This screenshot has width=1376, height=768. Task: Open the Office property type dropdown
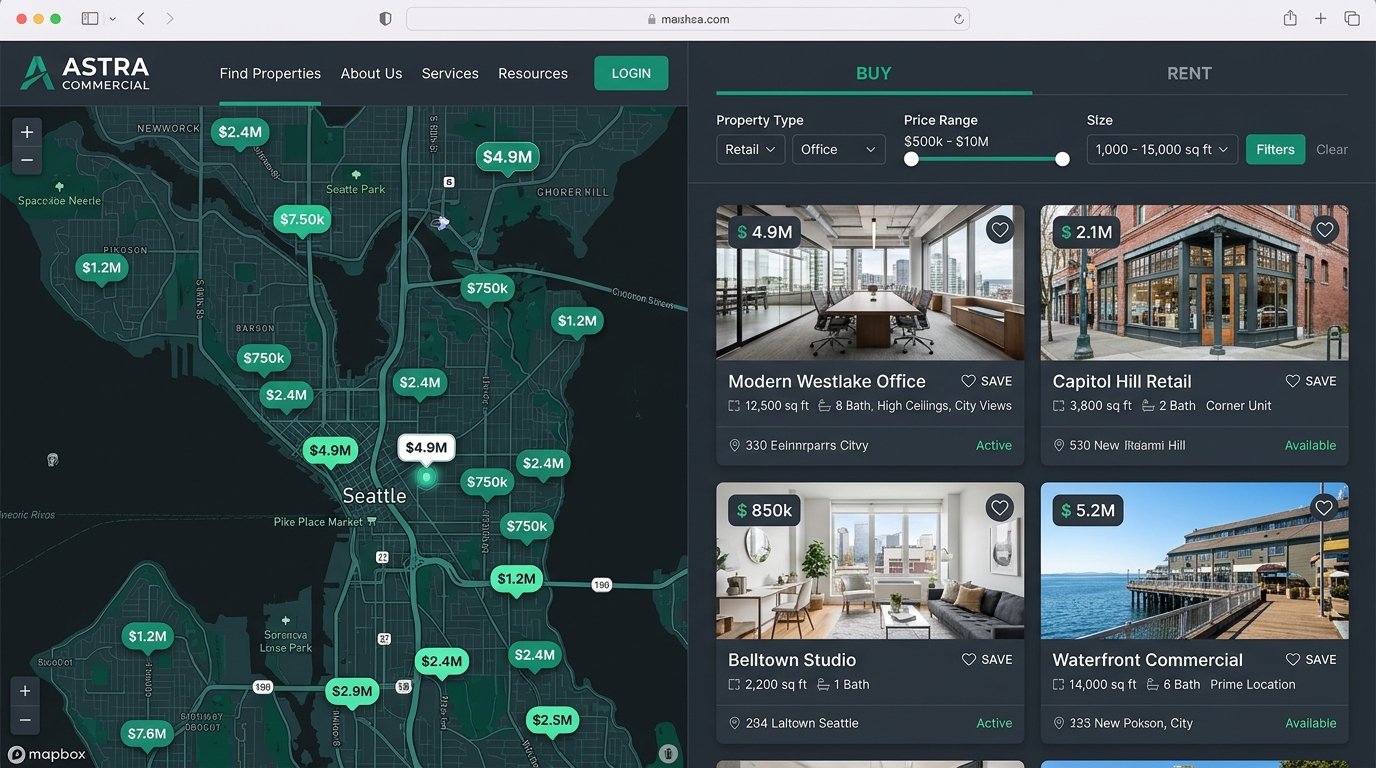point(838,149)
